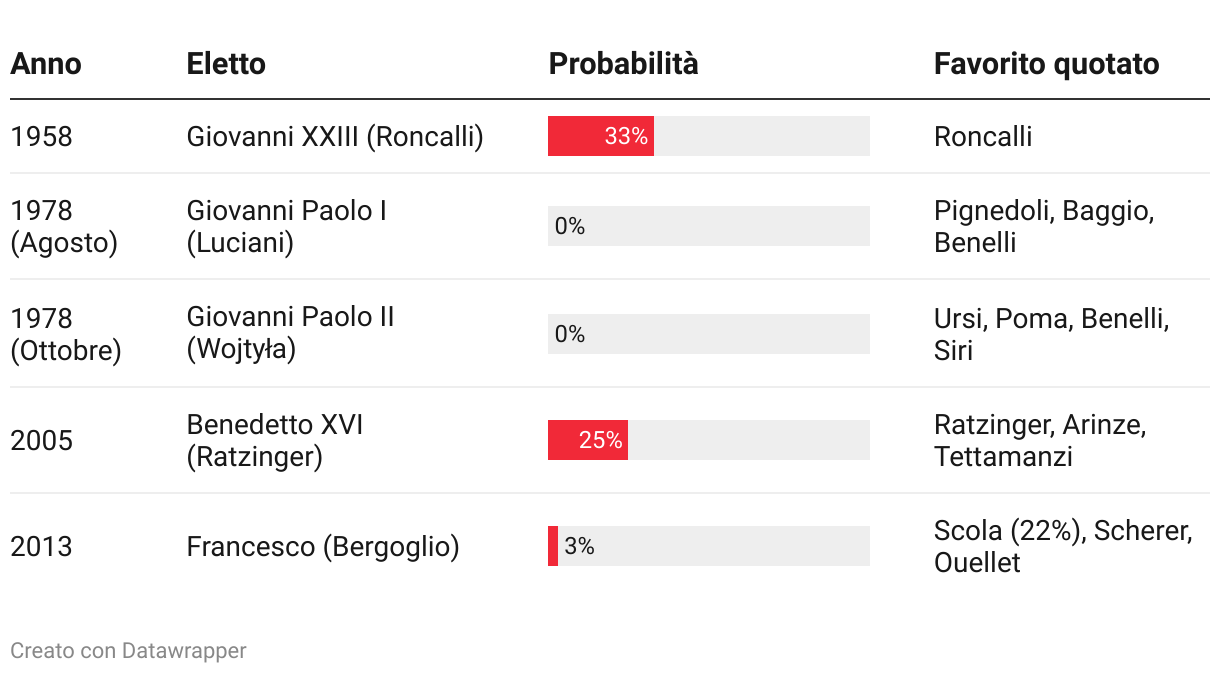Click the 0% bar for Luciani
The image size is (1220, 674).
coord(709,226)
